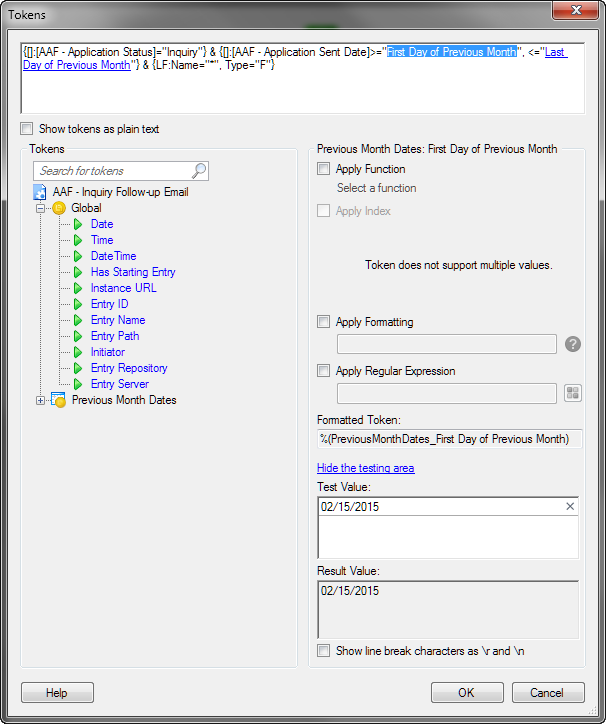Select the Entry Path token
The image size is (606, 724).
[x=115, y=336]
